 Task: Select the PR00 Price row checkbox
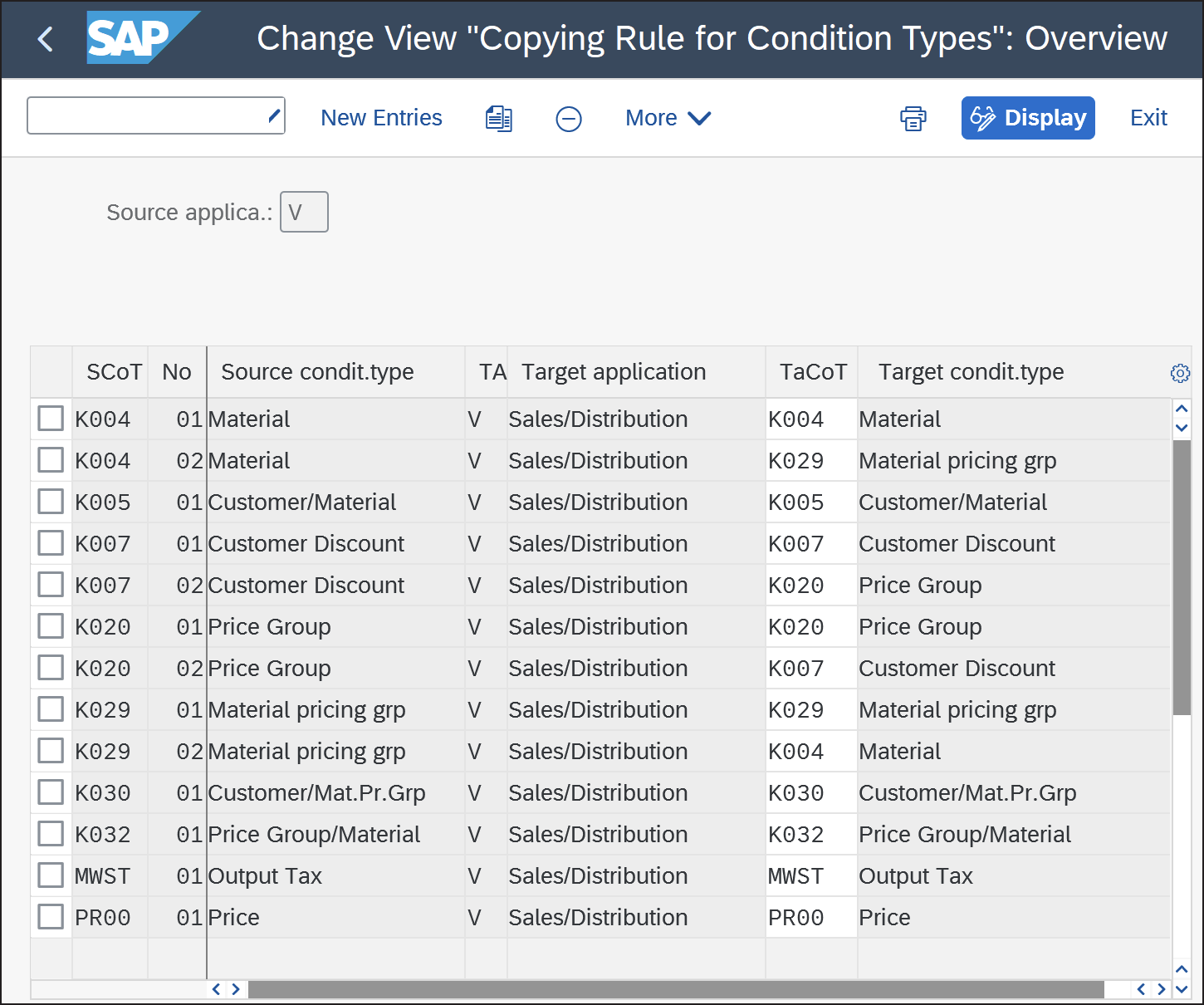coord(51,917)
